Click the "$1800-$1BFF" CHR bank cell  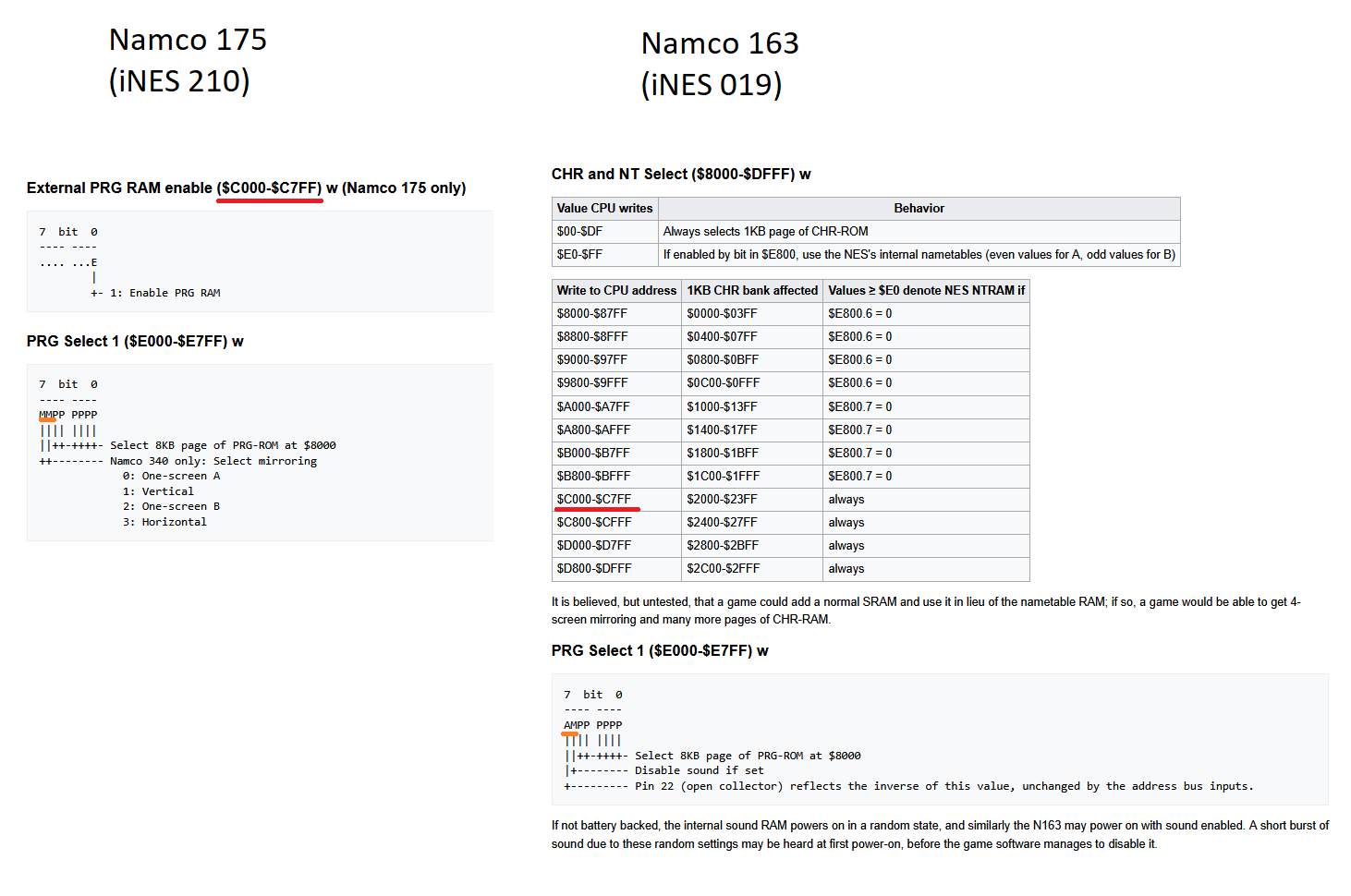click(x=752, y=453)
